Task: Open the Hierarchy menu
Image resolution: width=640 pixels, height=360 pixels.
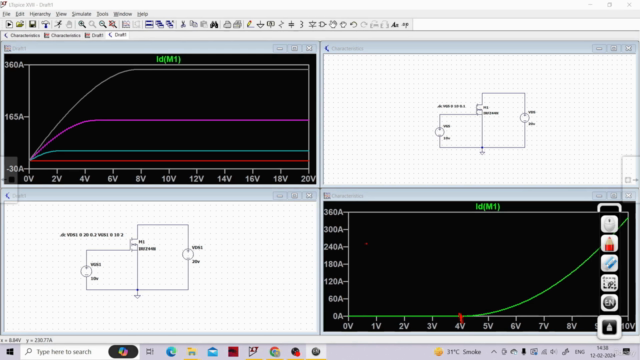Action: 40,14
